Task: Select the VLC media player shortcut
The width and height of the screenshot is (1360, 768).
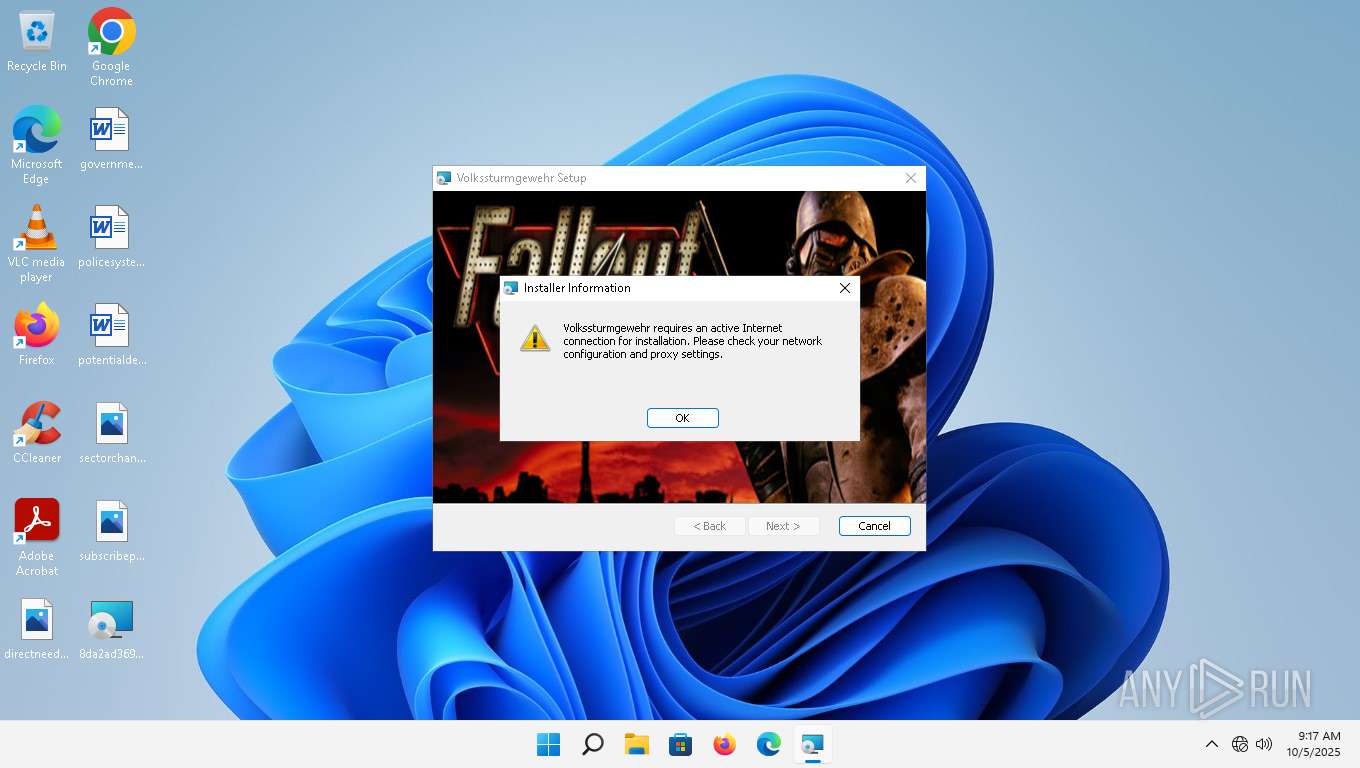Action: coord(37,243)
